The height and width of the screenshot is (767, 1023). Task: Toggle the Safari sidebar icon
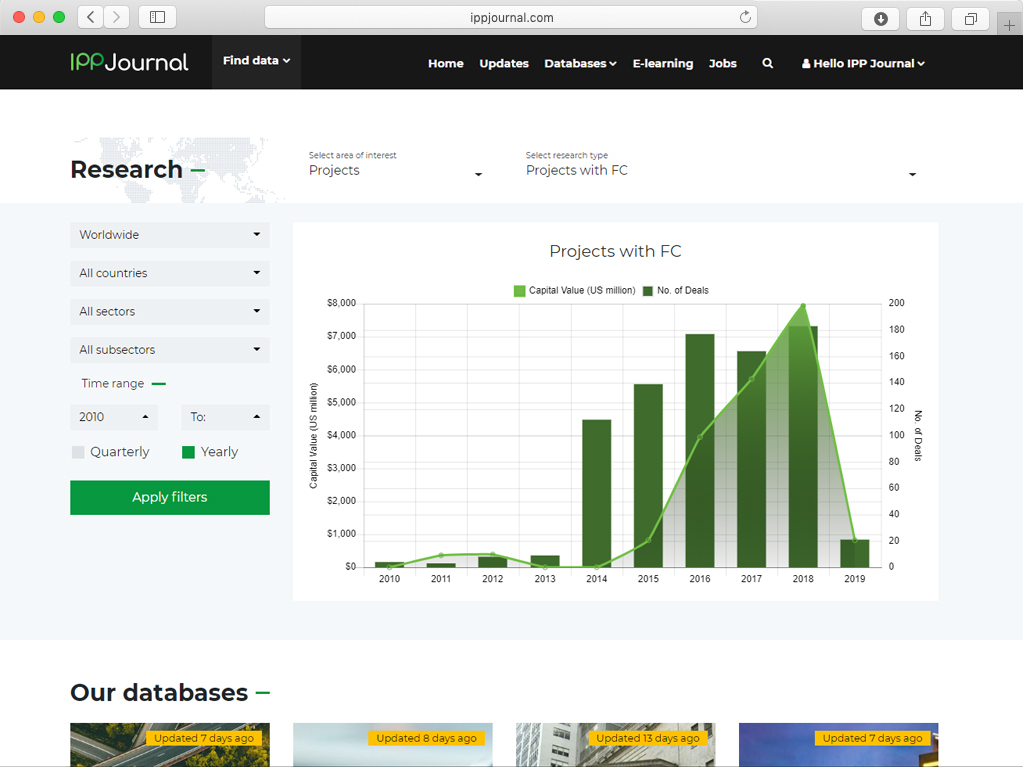coord(157,17)
